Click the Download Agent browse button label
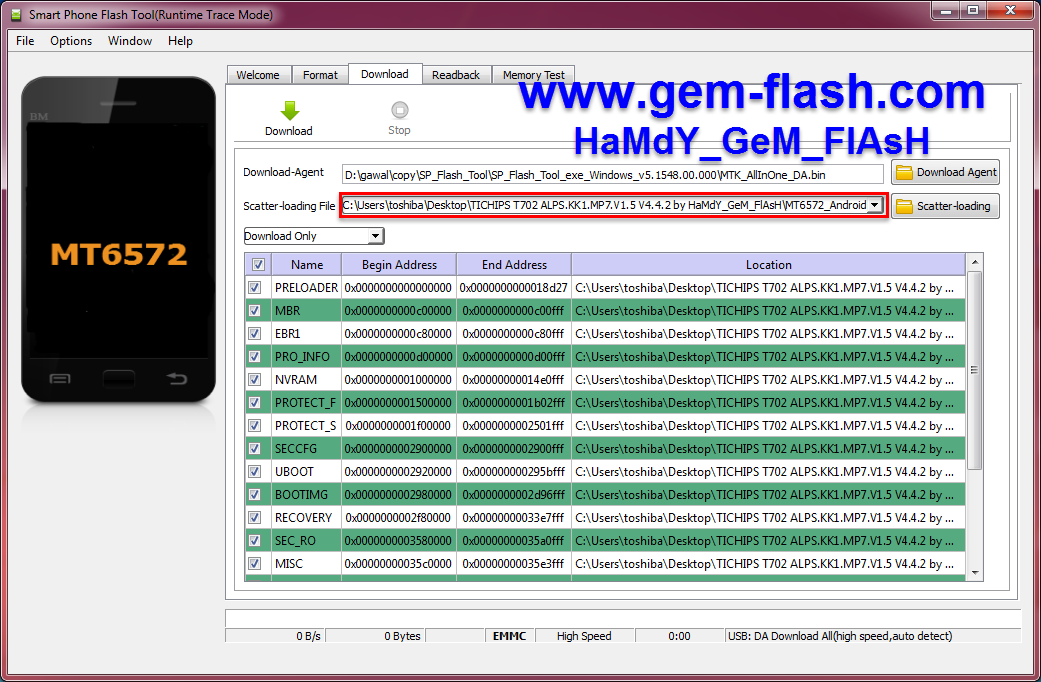 [x=957, y=173]
